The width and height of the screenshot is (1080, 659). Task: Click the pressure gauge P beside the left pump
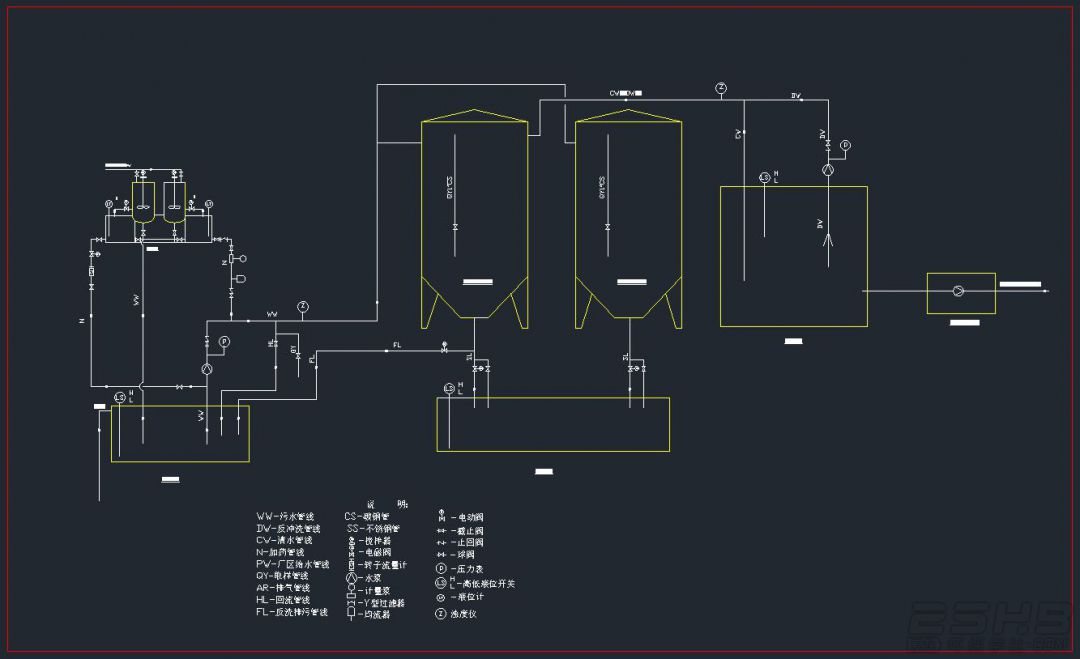(x=224, y=342)
